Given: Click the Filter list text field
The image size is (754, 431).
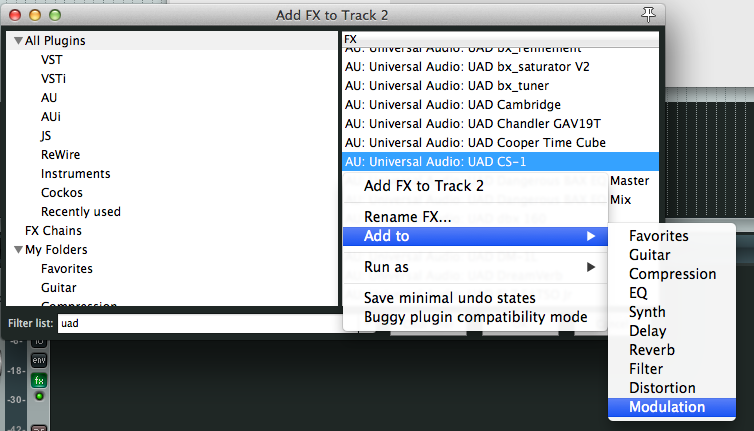Looking at the screenshot, I should pos(202,323).
